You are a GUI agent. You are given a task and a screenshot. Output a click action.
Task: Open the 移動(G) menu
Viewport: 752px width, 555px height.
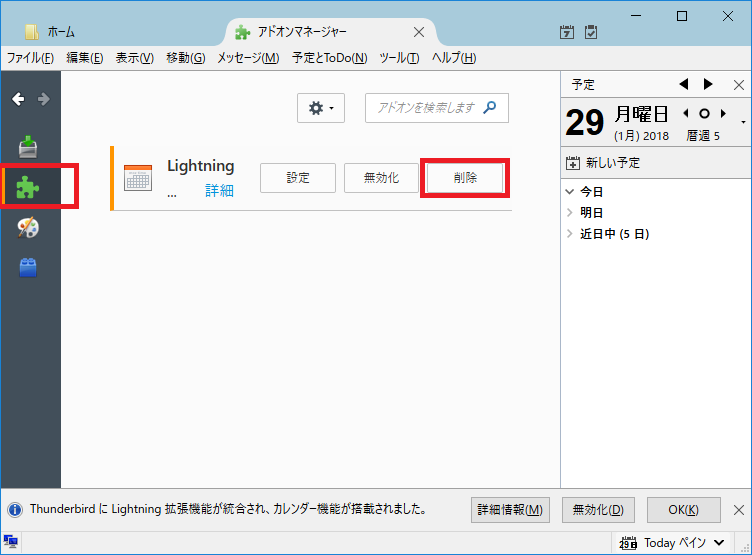click(186, 58)
